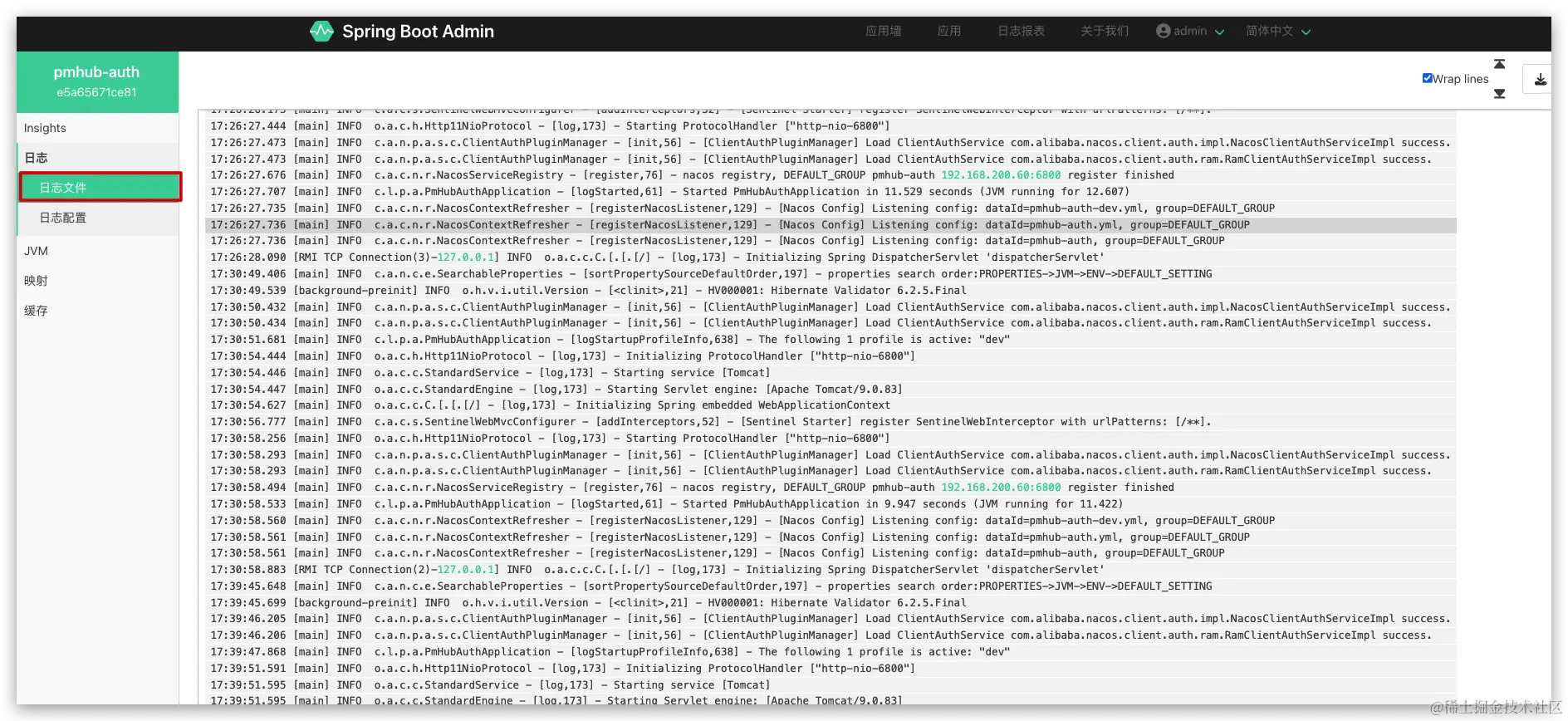Open 127.0.0.1 link in 17:26:28.090 line
Screen dimensions: 1568x721
(x=465, y=257)
